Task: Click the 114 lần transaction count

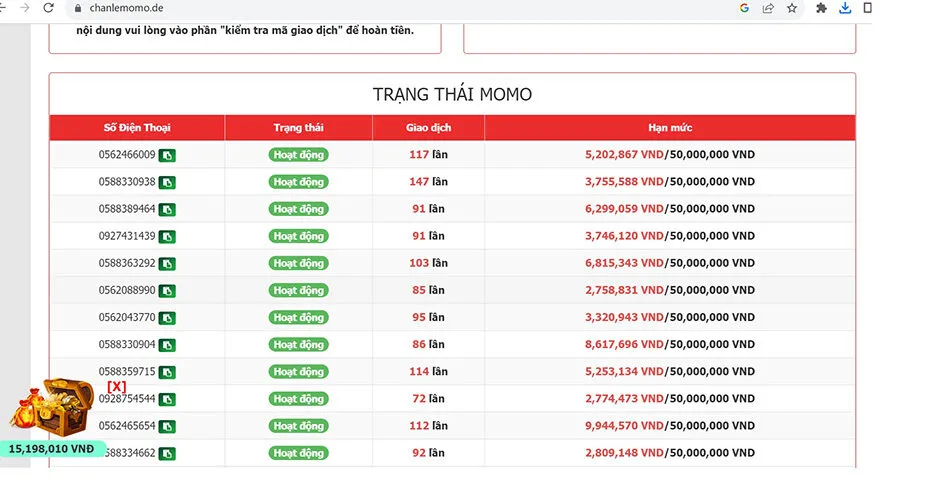Action: (429, 372)
